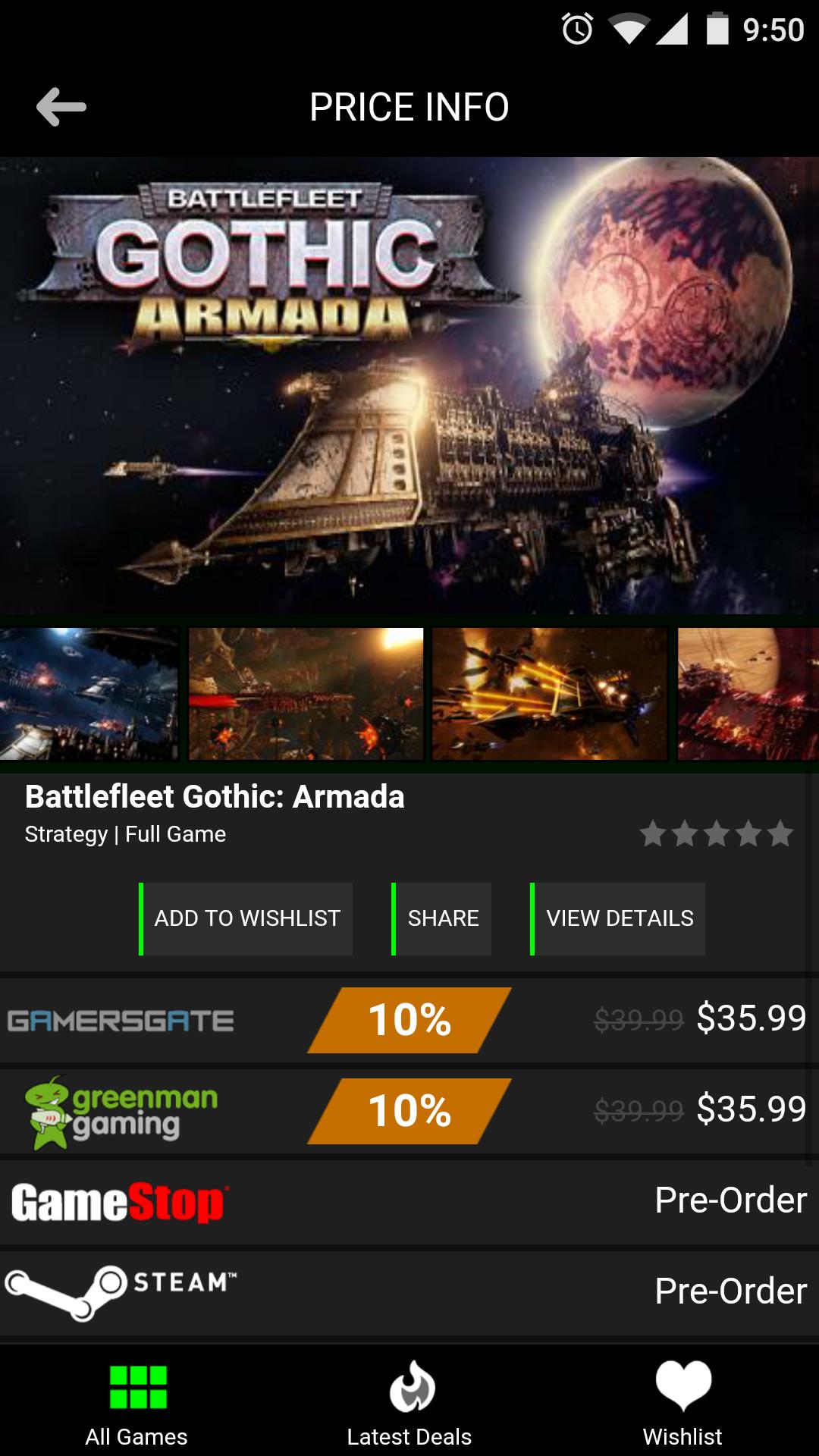
Task: Select the first star in the rating
Action: tap(653, 834)
